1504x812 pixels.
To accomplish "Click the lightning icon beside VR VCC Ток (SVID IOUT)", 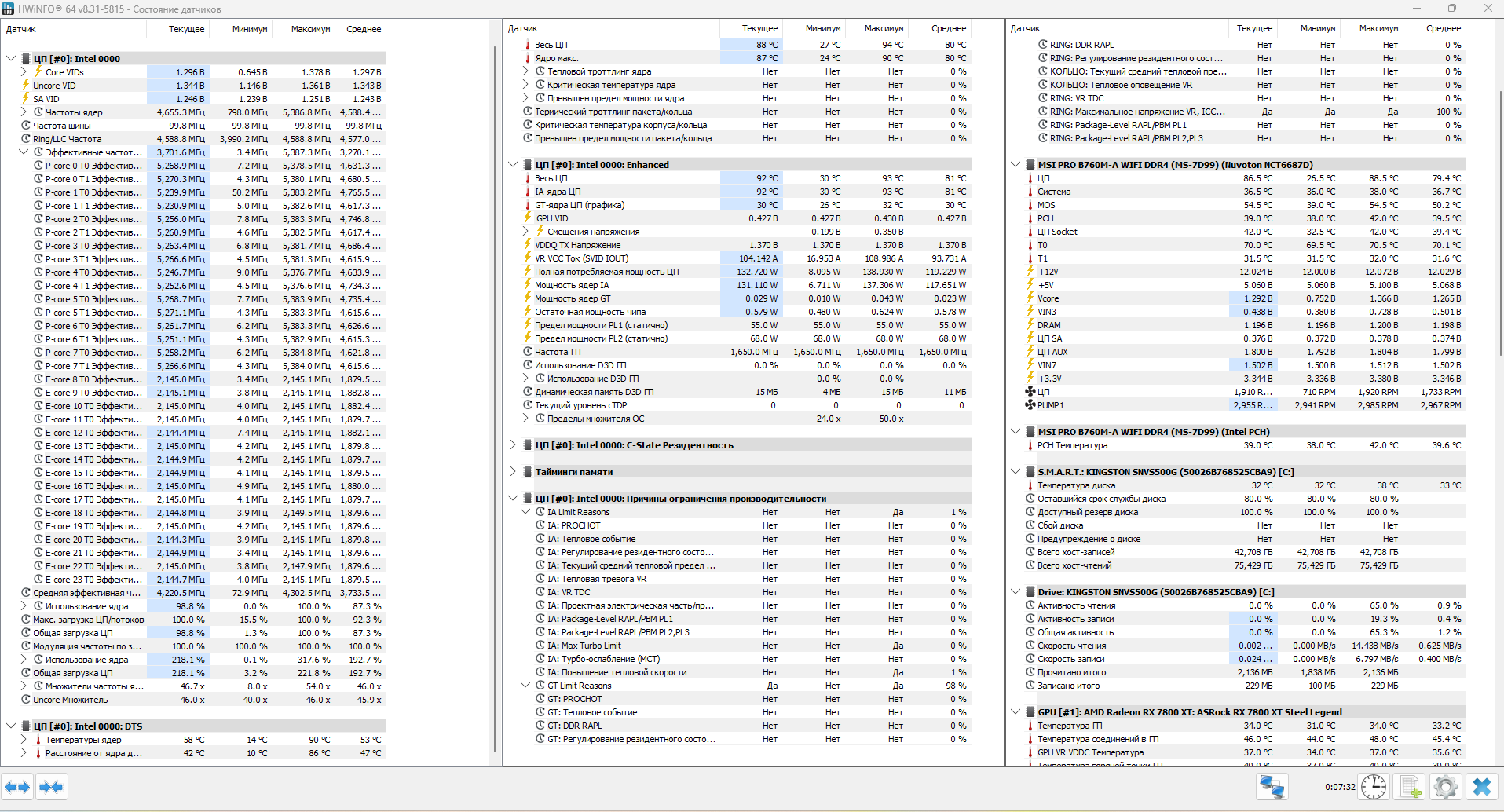I will point(528,258).
